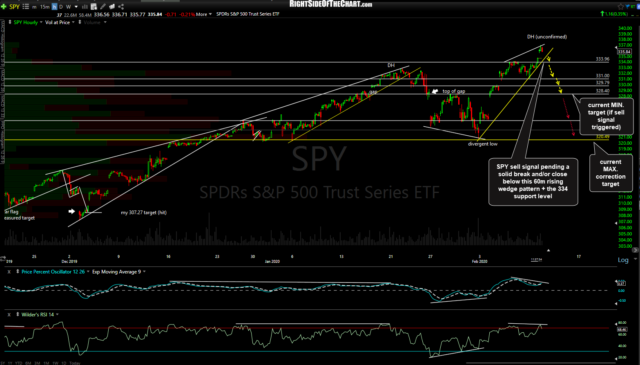
Task: Select the Today range at bottom left
Action: 75,363
